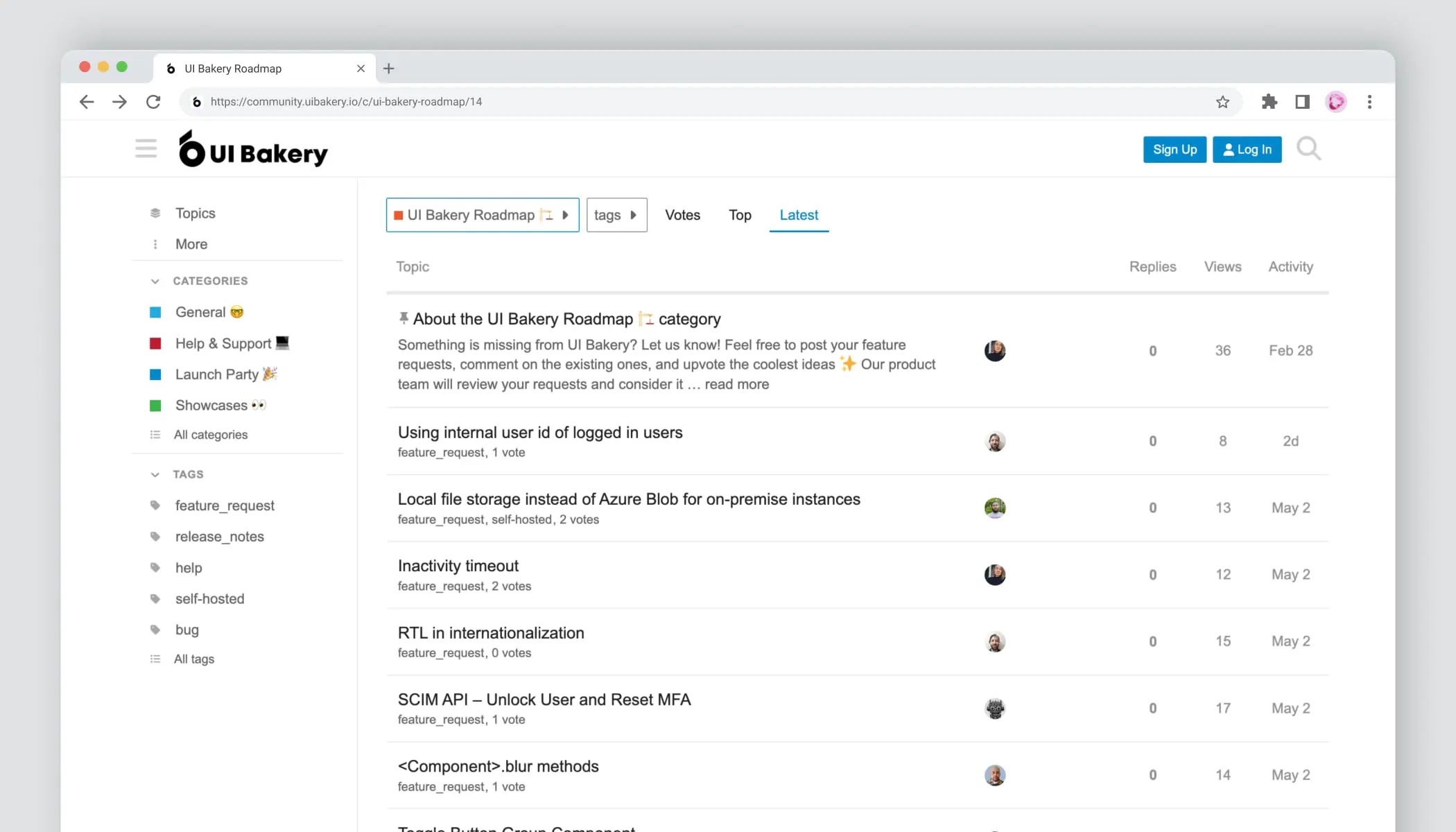Select the Latest tab

tap(799, 215)
